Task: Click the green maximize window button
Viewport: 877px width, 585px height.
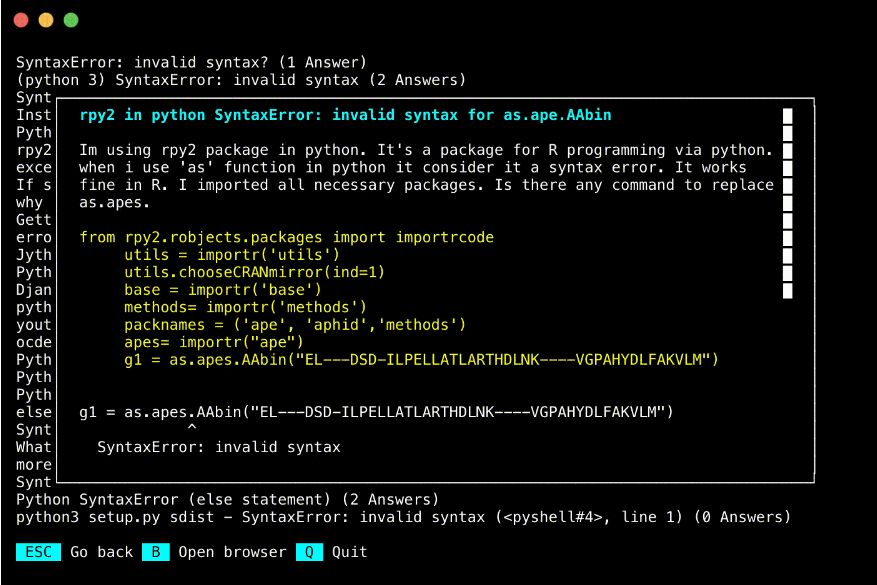Action: (x=71, y=20)
